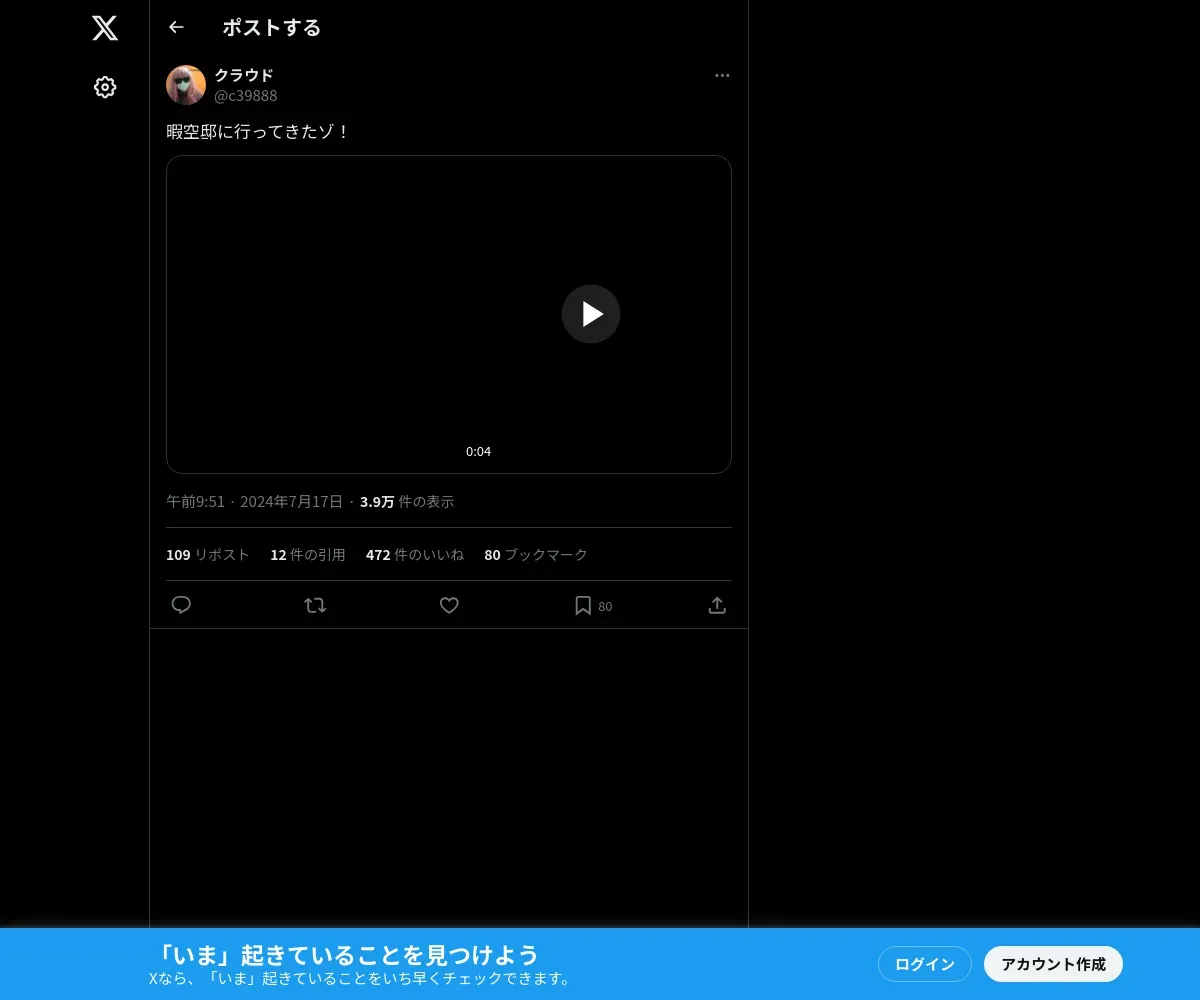Go back with the left arrow
Viewport: 1200px width, 1000px height.
[176, 27]
